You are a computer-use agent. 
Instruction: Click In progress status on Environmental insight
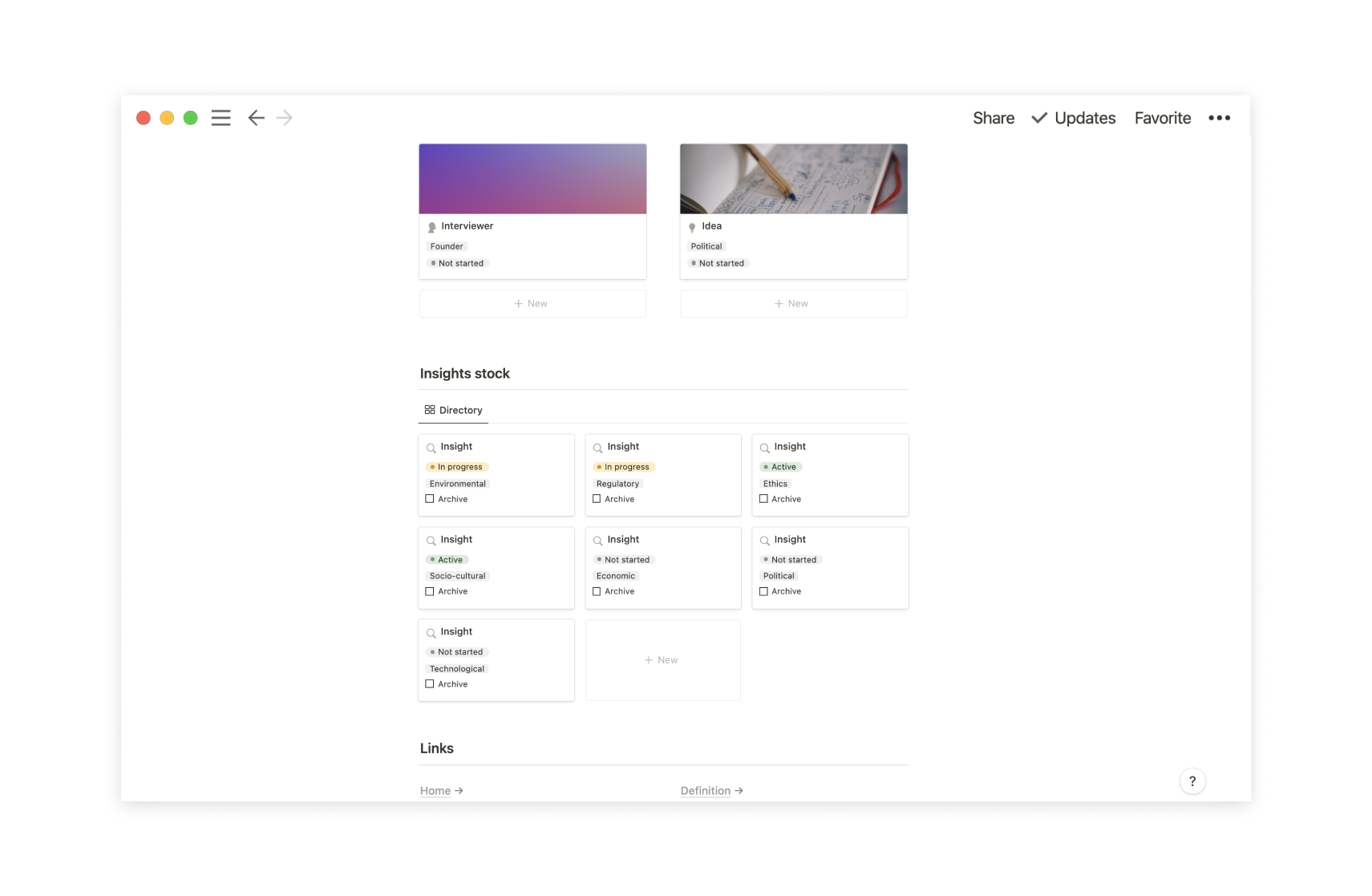point(457,467)
